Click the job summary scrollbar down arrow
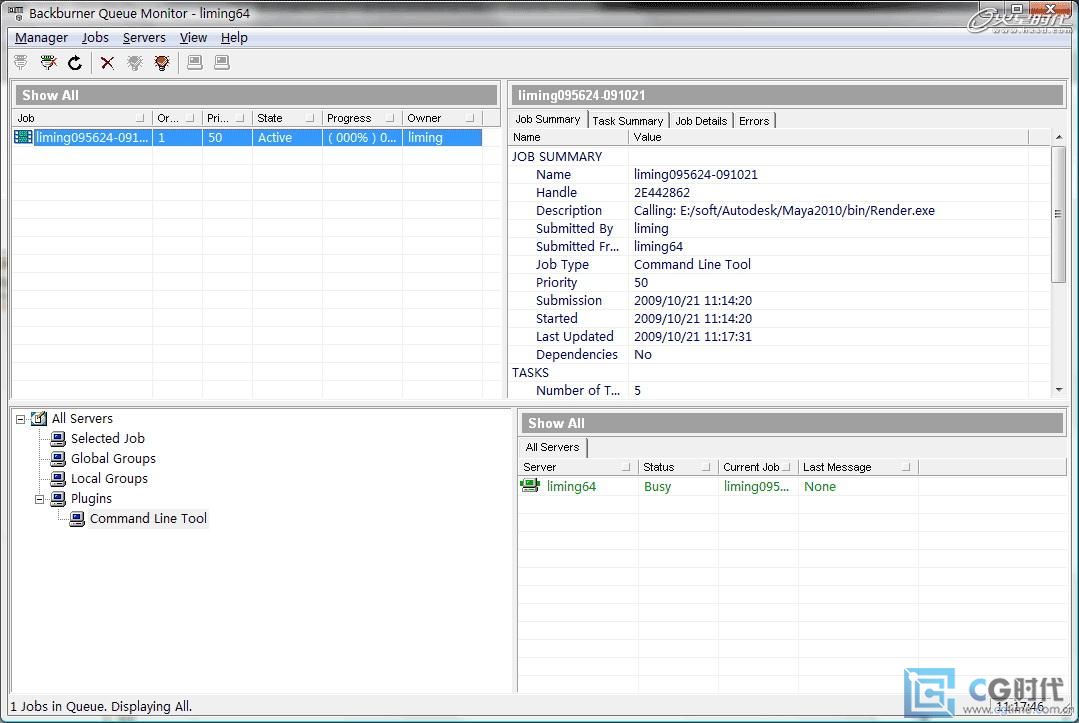 (x=1059, y=390)
